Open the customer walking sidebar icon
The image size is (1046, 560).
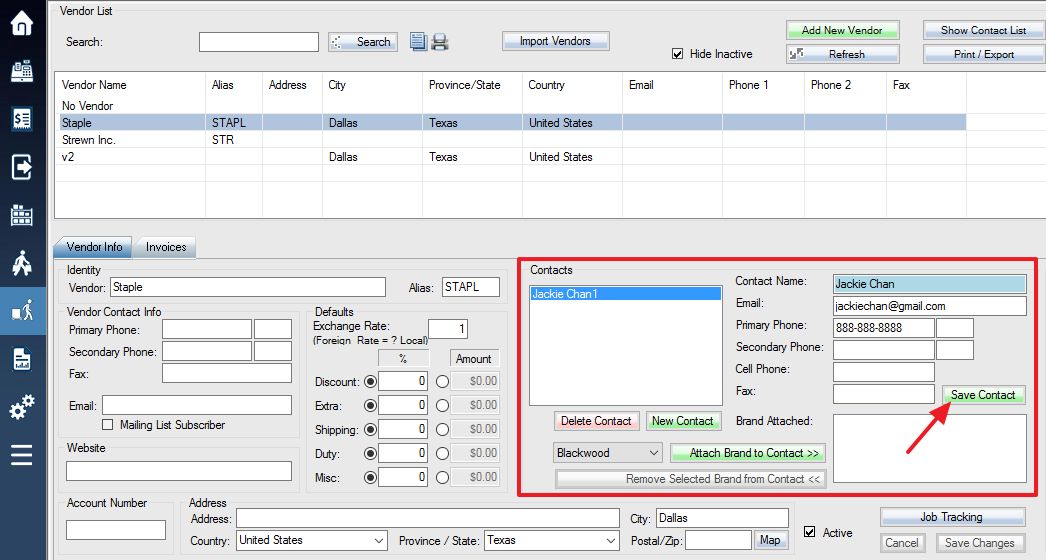22,263
